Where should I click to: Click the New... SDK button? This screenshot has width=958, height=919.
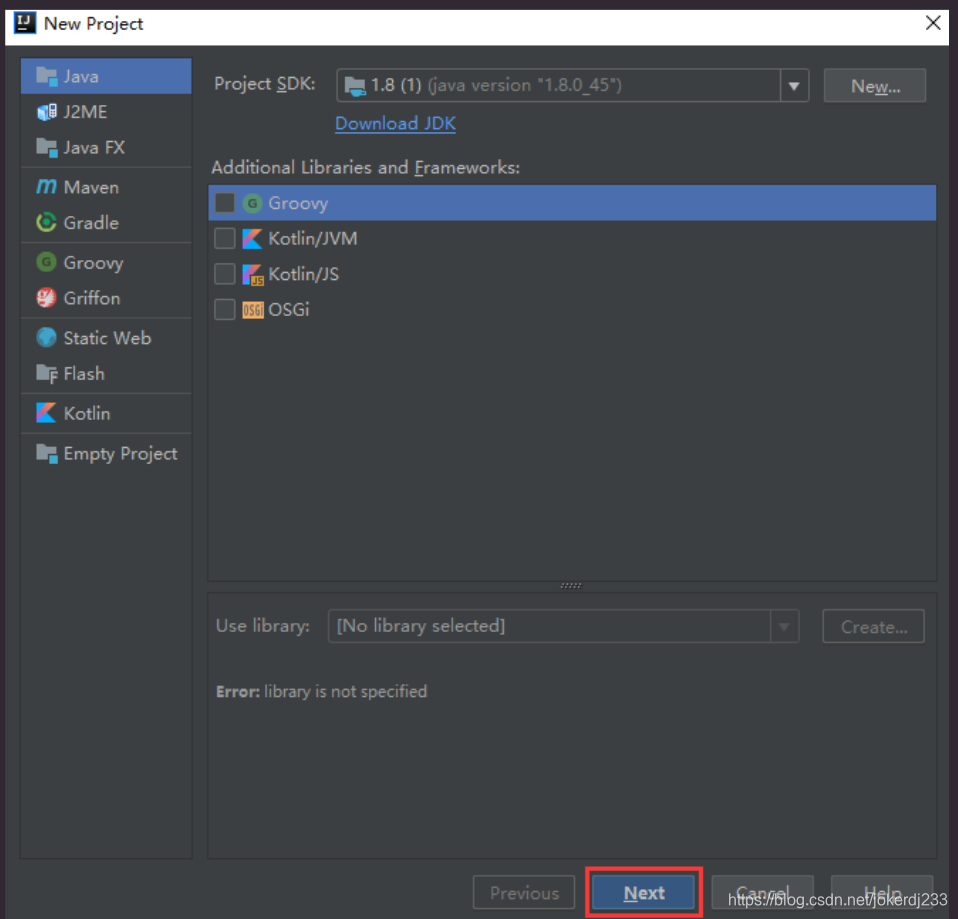point(875,86)
